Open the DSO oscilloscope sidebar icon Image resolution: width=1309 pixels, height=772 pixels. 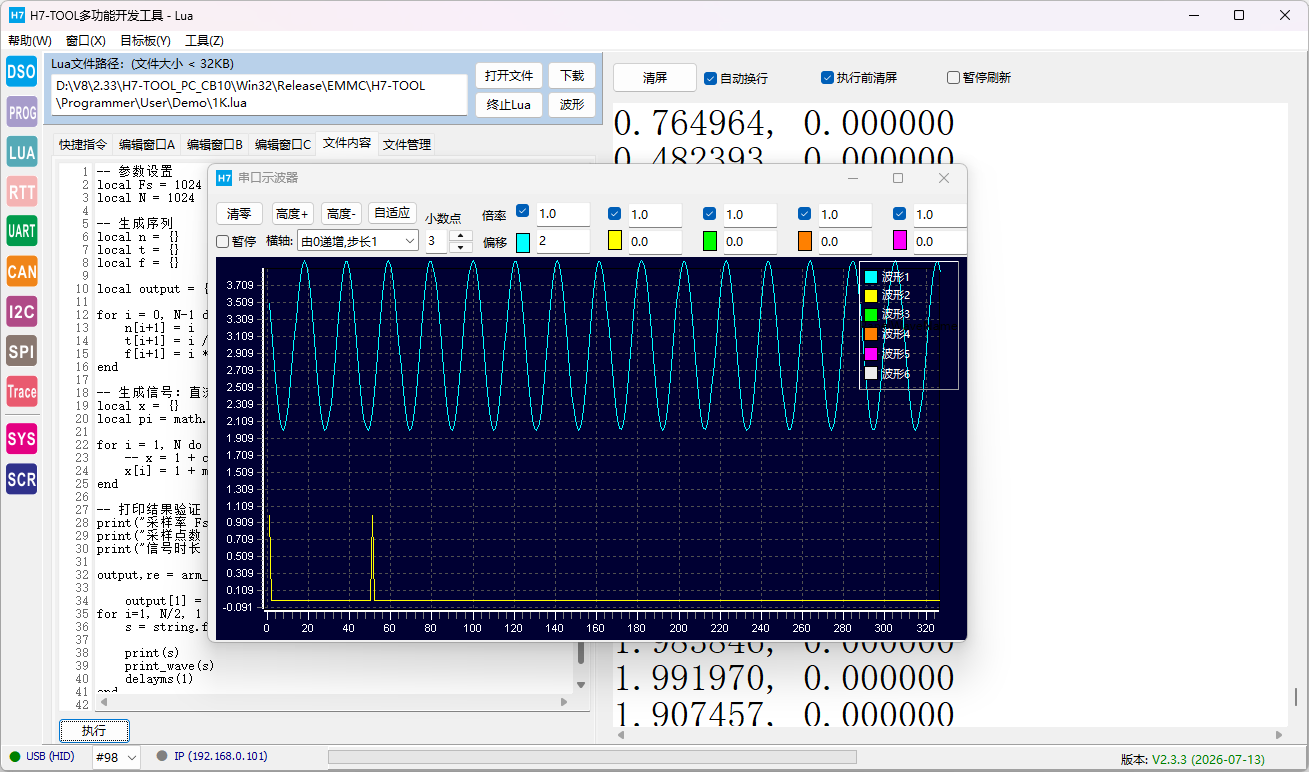tap(21, 71)
